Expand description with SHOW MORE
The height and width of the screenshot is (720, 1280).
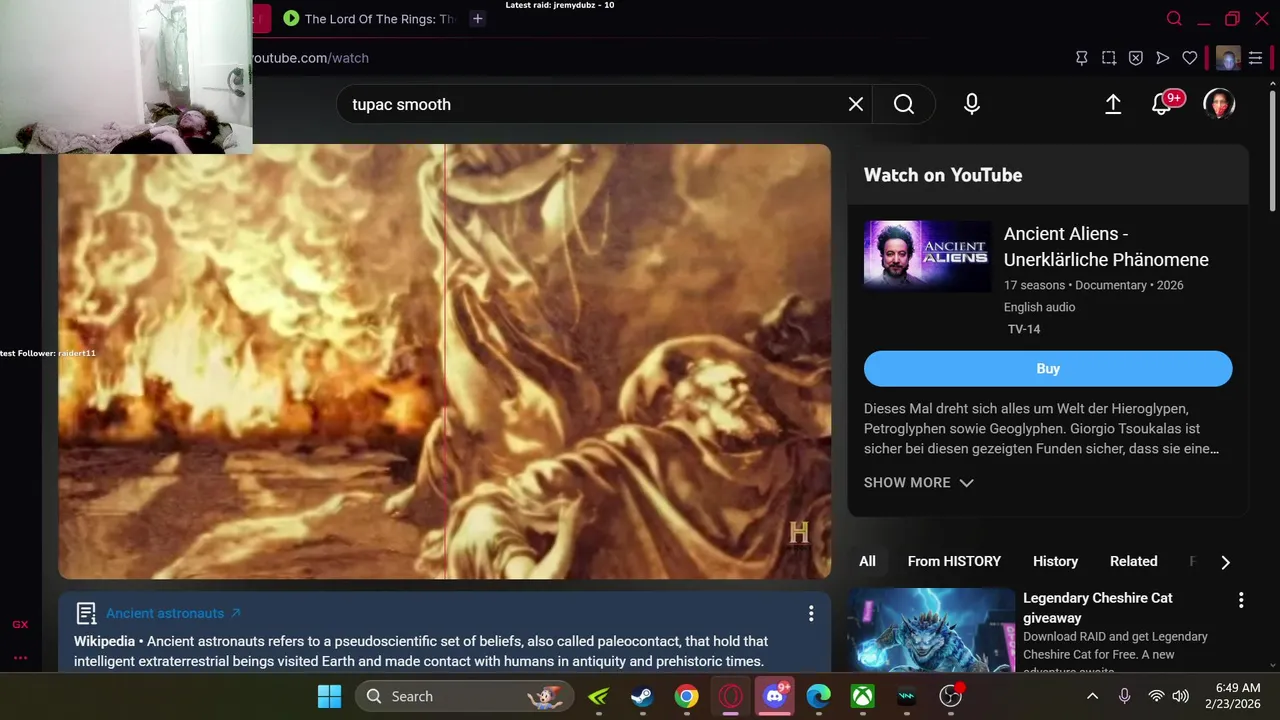tap(918, 482)
